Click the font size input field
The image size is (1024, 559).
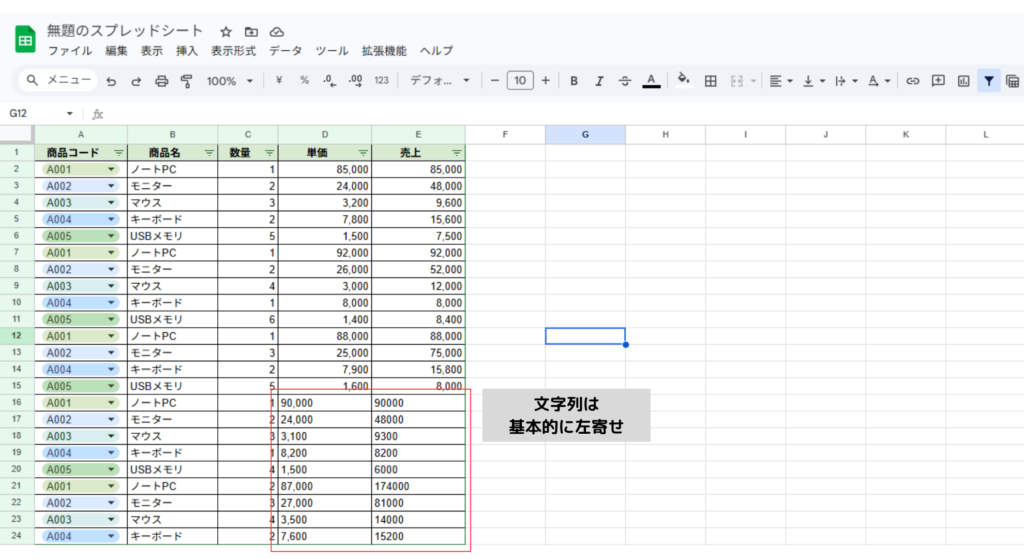click(x=520, y=81)
